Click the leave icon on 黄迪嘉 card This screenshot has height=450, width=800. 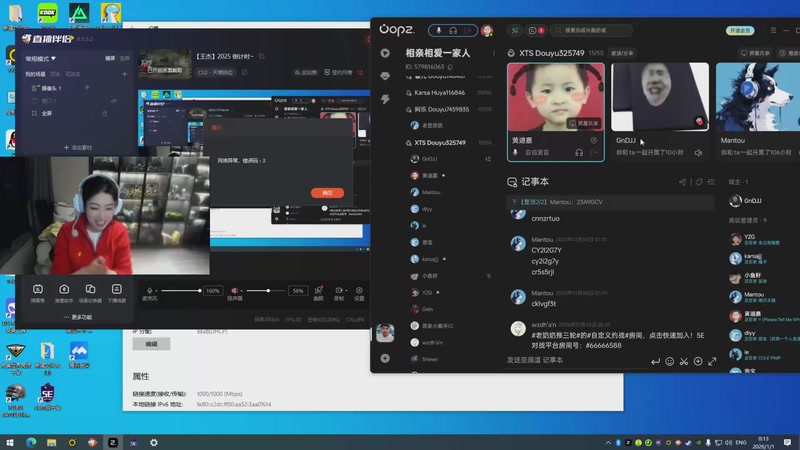point(594,153)
